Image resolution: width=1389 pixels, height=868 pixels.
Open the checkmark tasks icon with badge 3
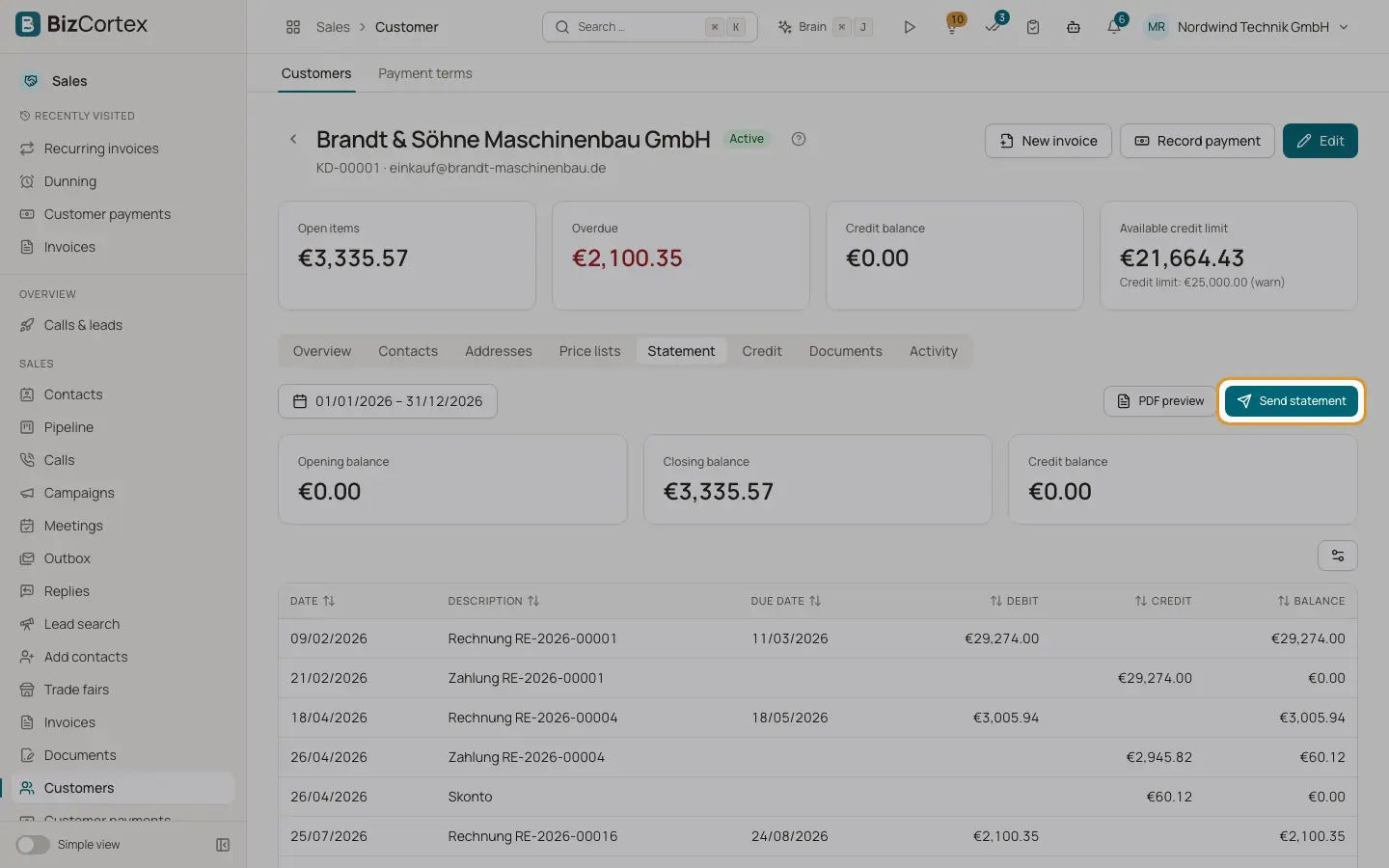993,26
